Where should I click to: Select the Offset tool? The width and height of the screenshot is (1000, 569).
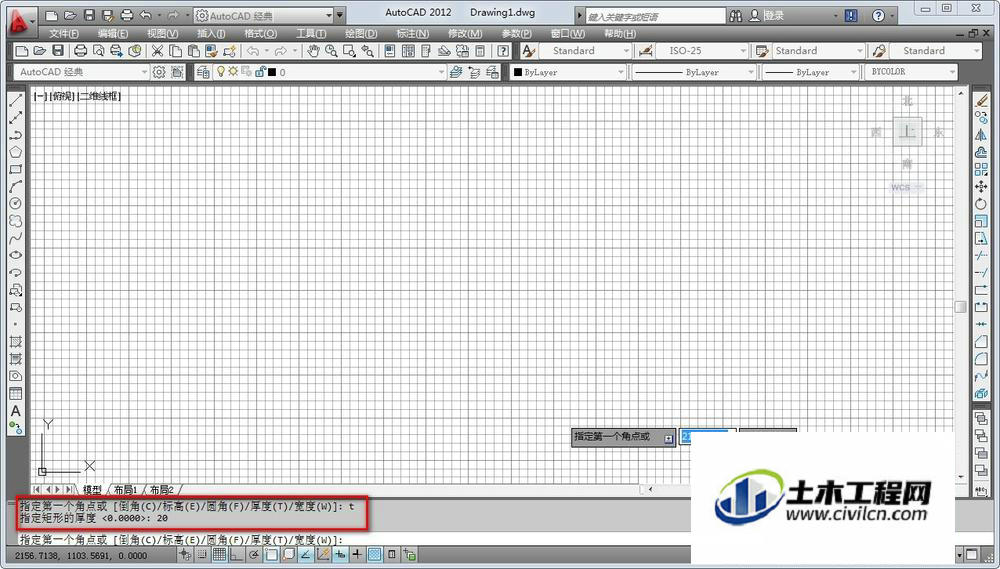coord(982,152)
